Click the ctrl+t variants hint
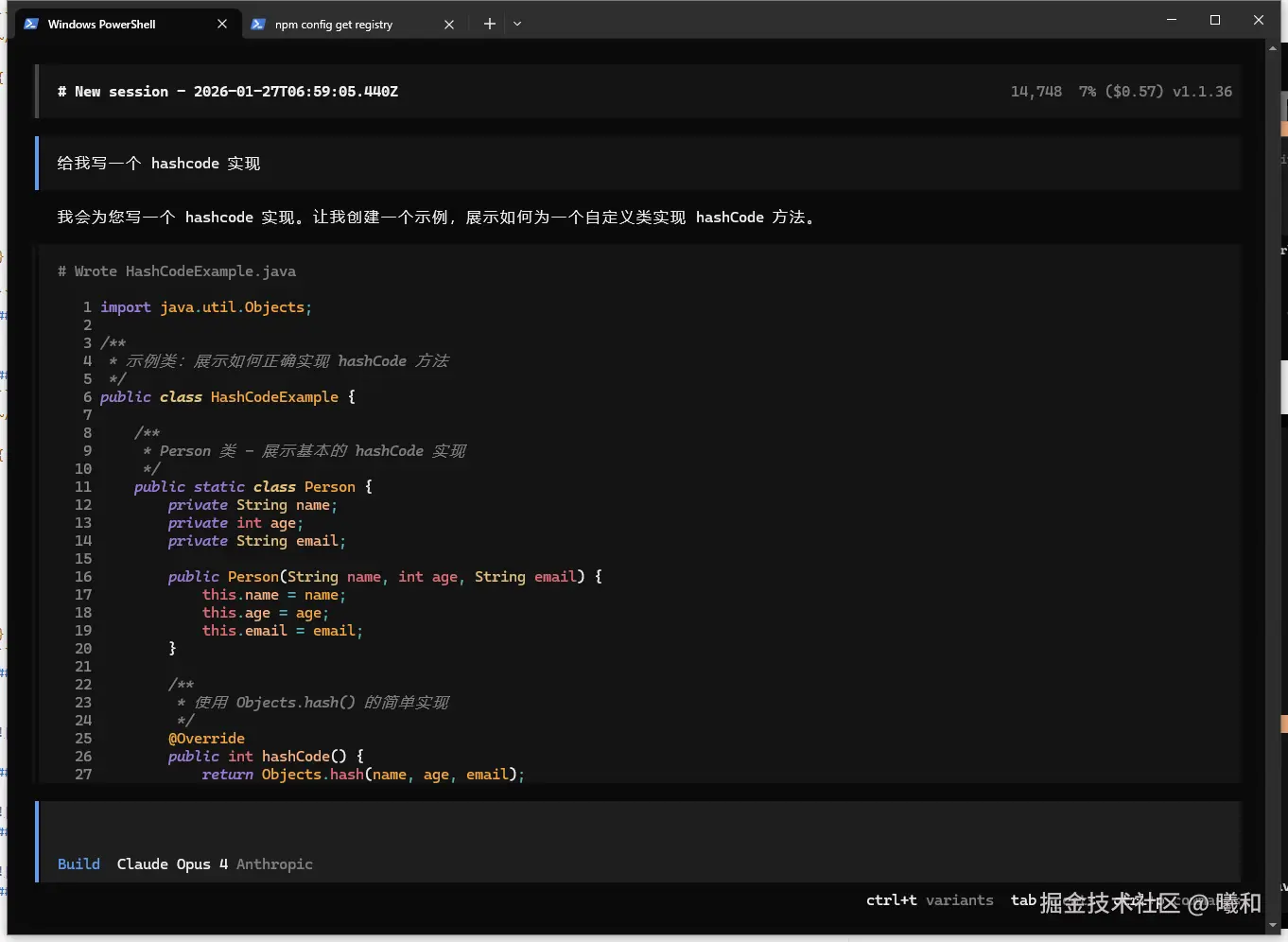The width and height of the screenshot is (1288, 942). pyautogui.click(x=930, y=900)
